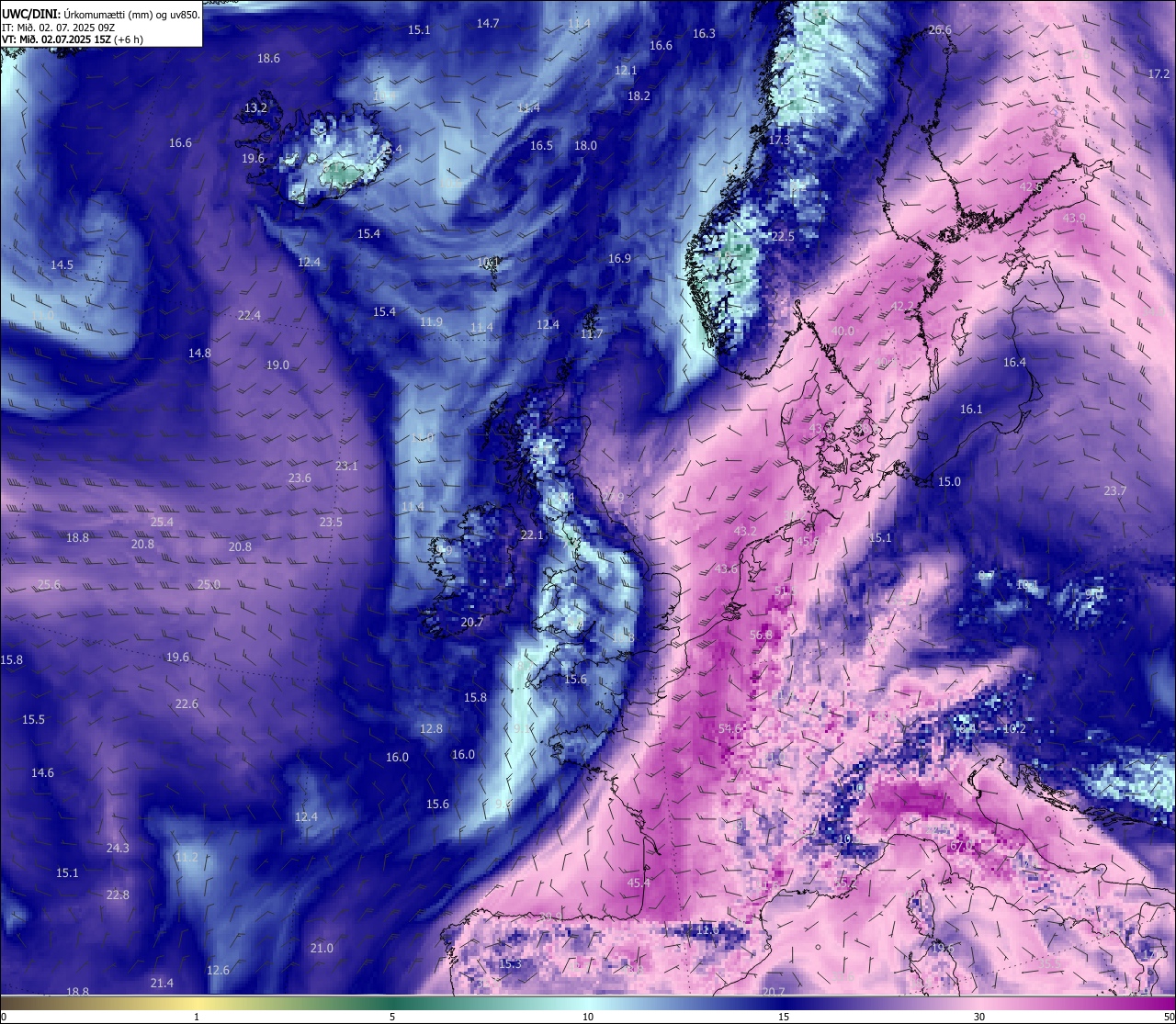Click the map value label '45.4' near Spain

click(639, 883)
